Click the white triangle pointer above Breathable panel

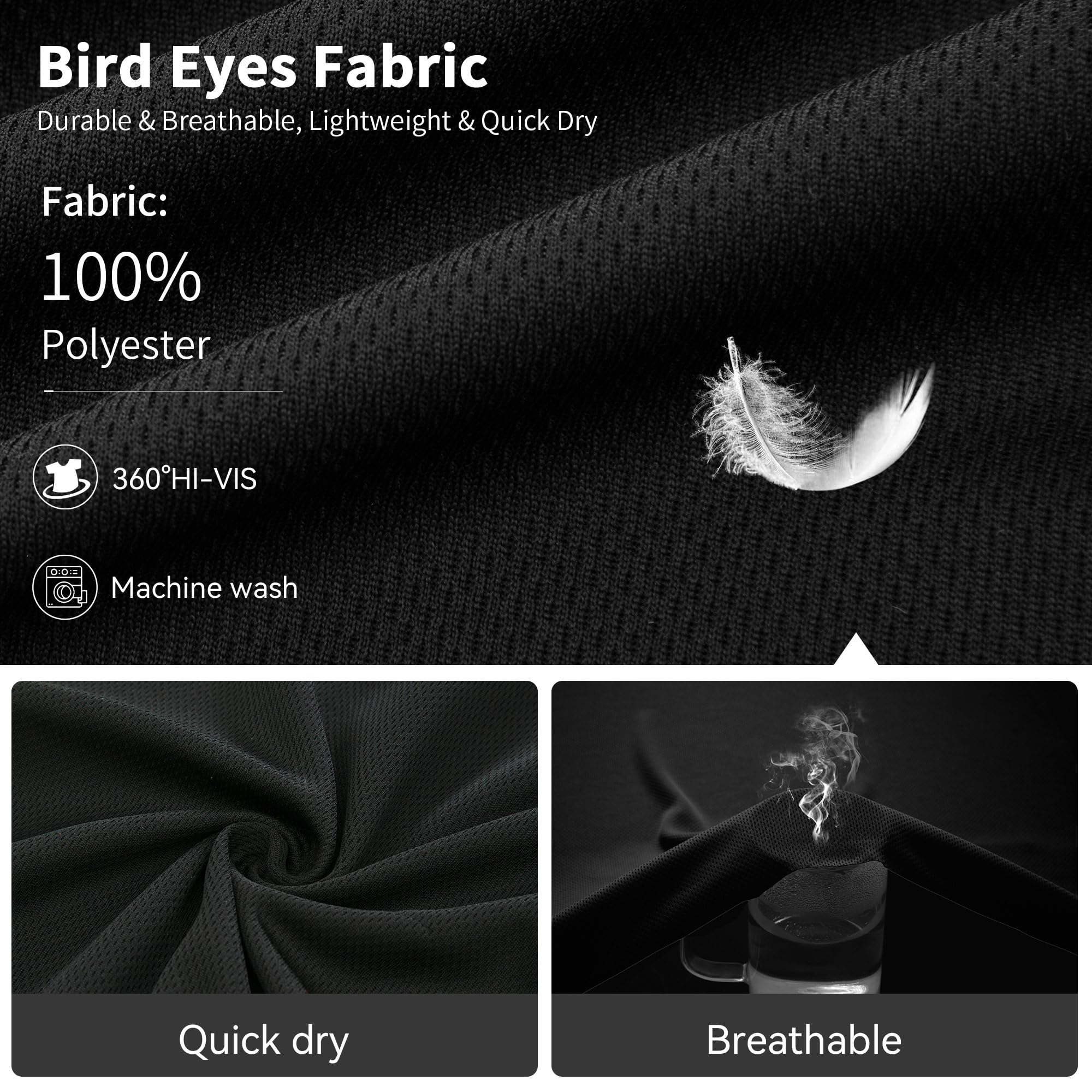tap(856, 648)
